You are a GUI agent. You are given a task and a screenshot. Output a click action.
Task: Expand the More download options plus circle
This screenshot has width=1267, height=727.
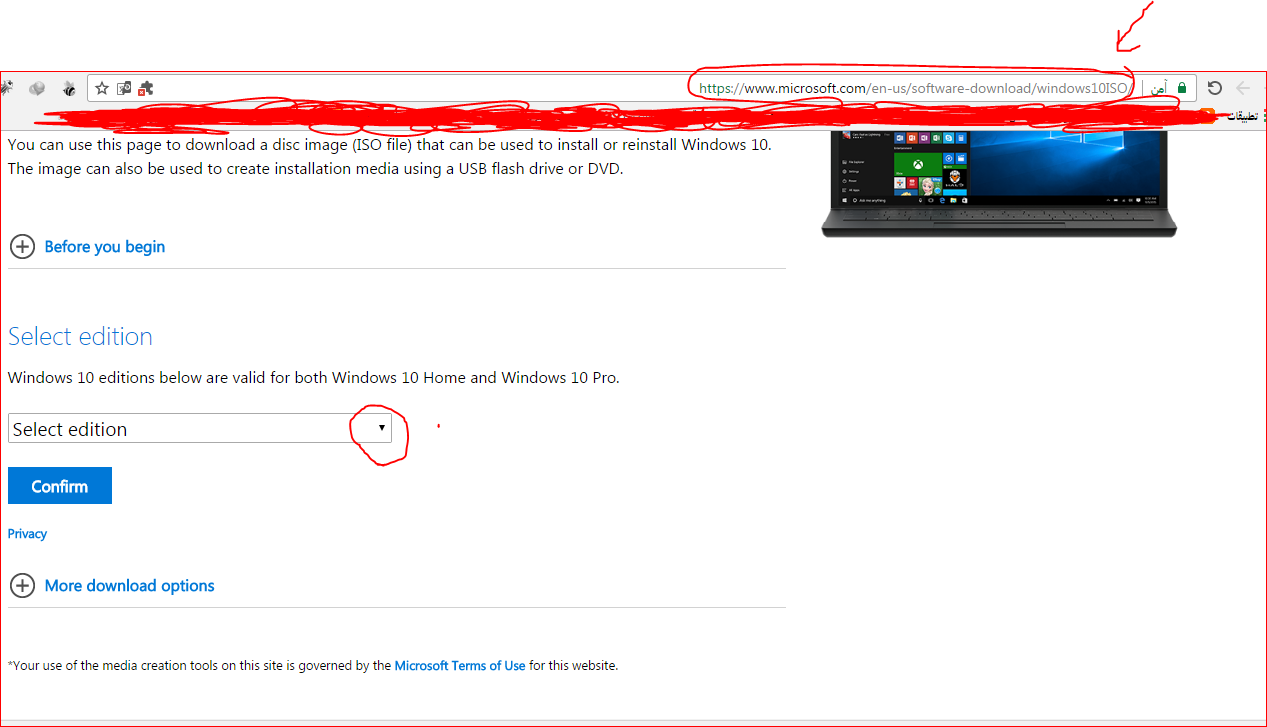(22, 585)
